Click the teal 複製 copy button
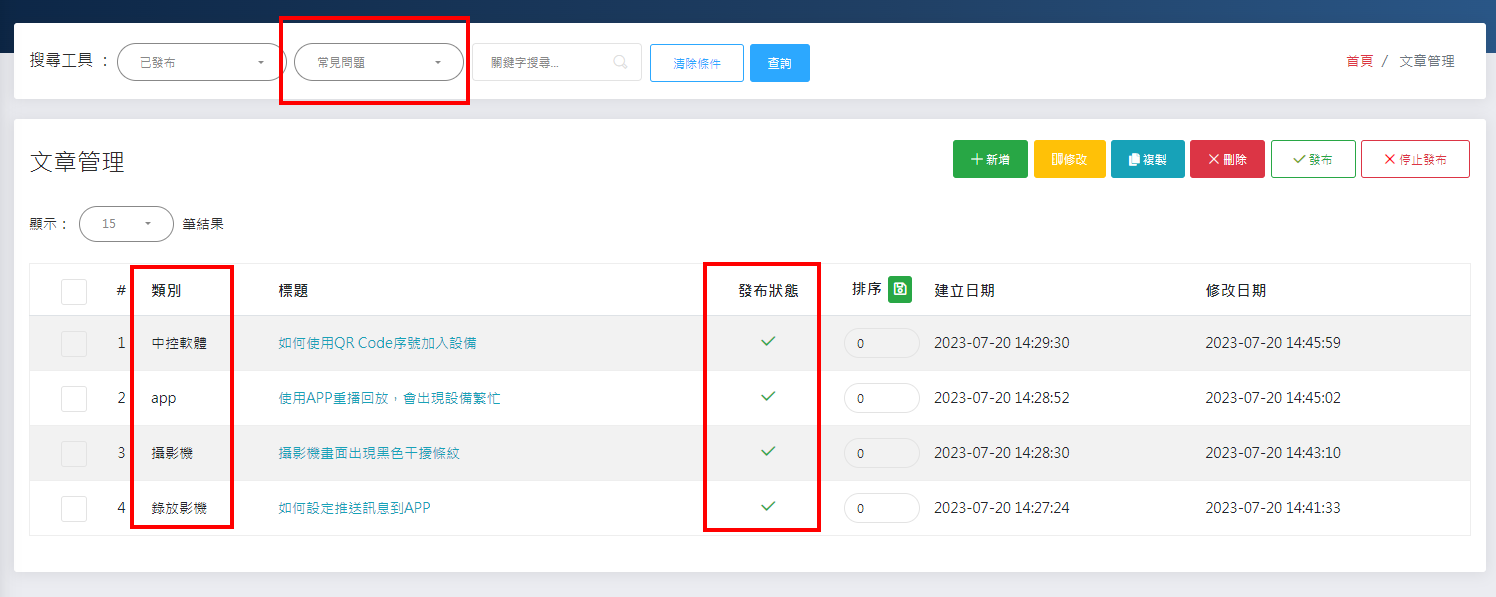The image size is (1496, 597). pos(1147,159)
